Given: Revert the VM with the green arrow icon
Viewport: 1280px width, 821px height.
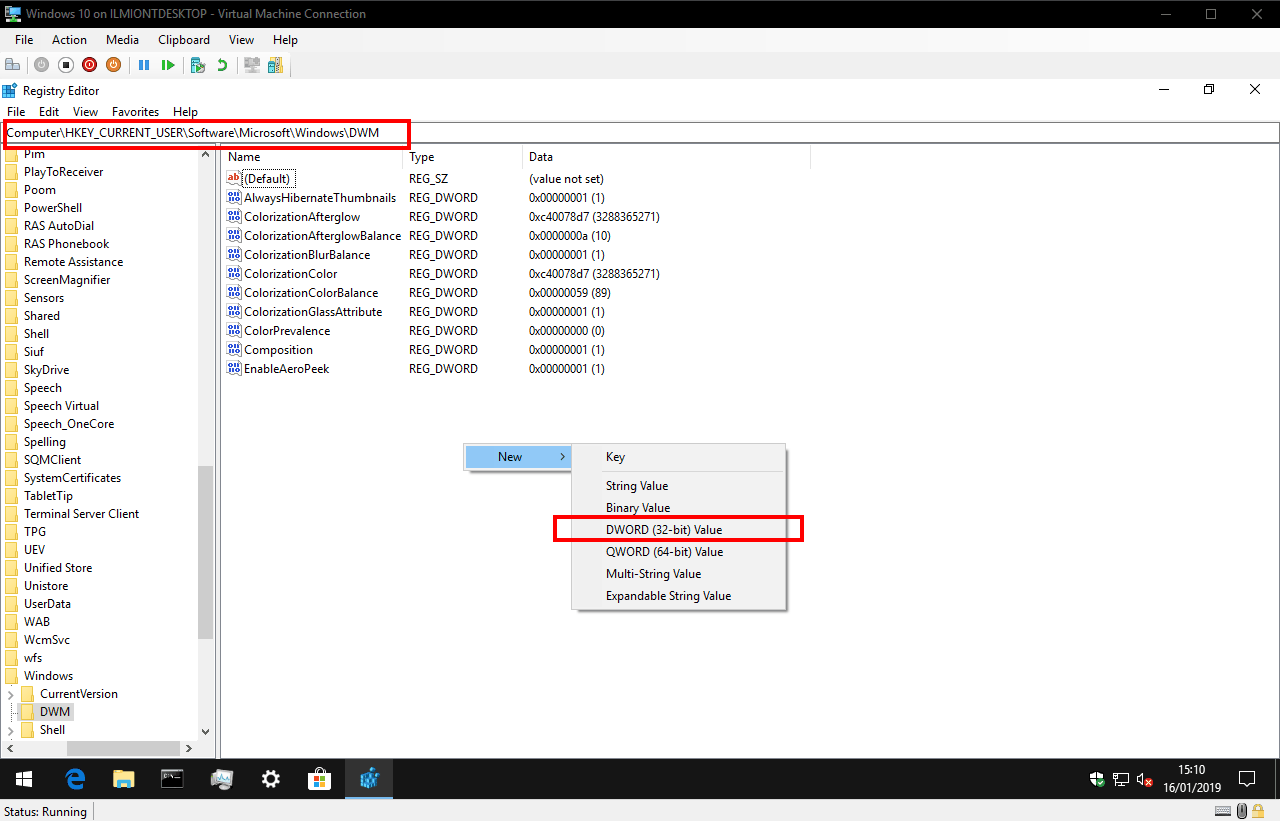Looking at the screenshot, I should tap(222, 65).
